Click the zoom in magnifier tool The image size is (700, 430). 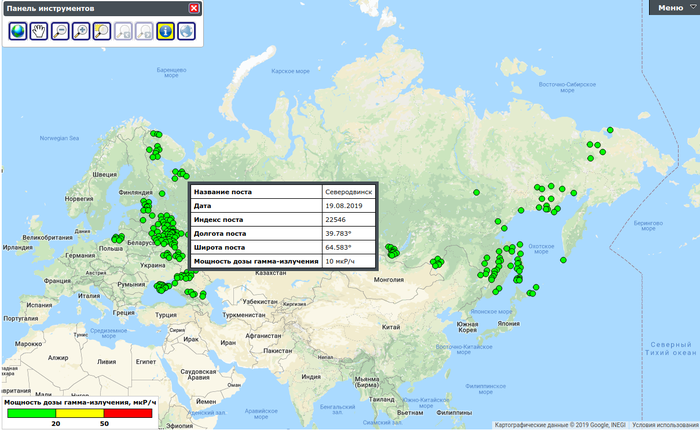pos(82,31)
